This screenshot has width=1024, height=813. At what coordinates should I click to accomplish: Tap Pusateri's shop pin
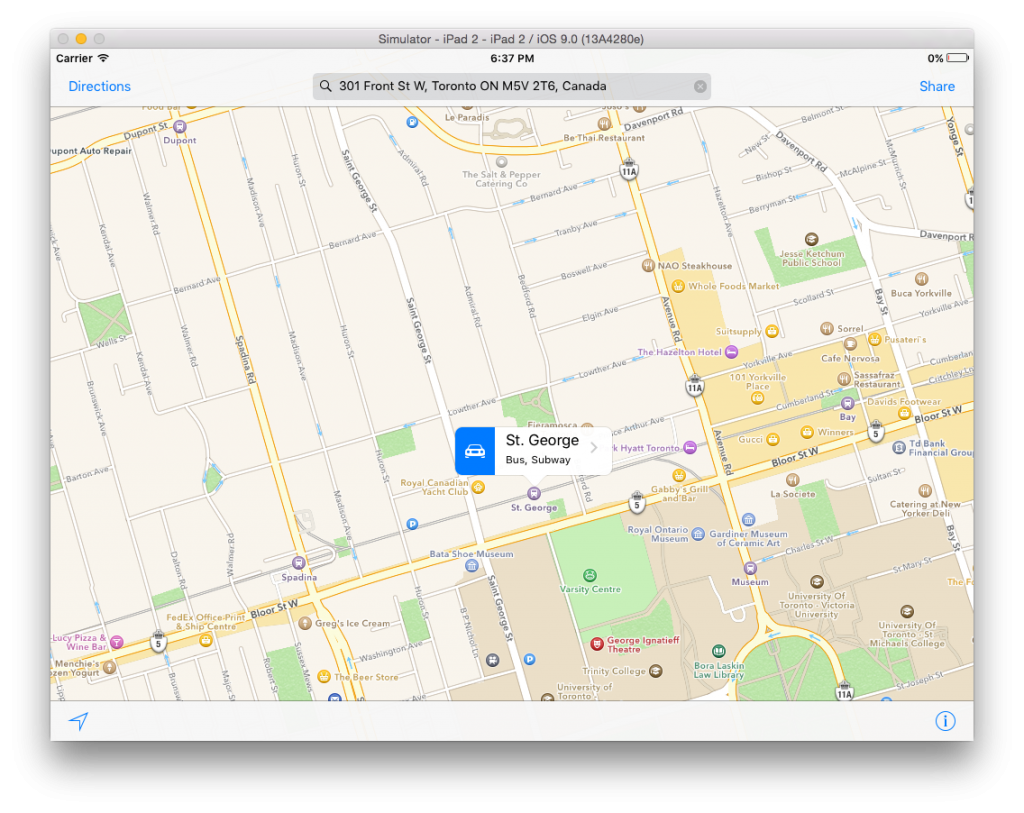874,339
